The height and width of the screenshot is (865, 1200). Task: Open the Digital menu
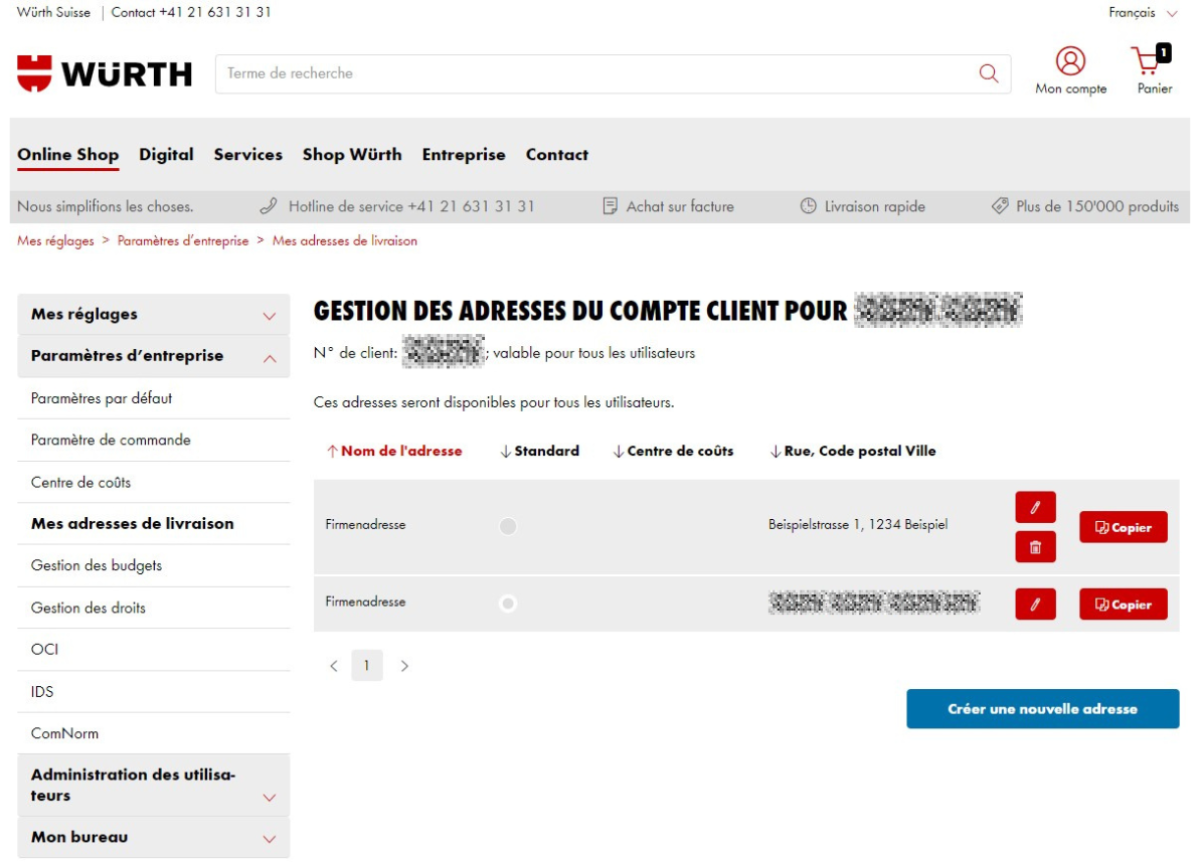tap(166, 155)
